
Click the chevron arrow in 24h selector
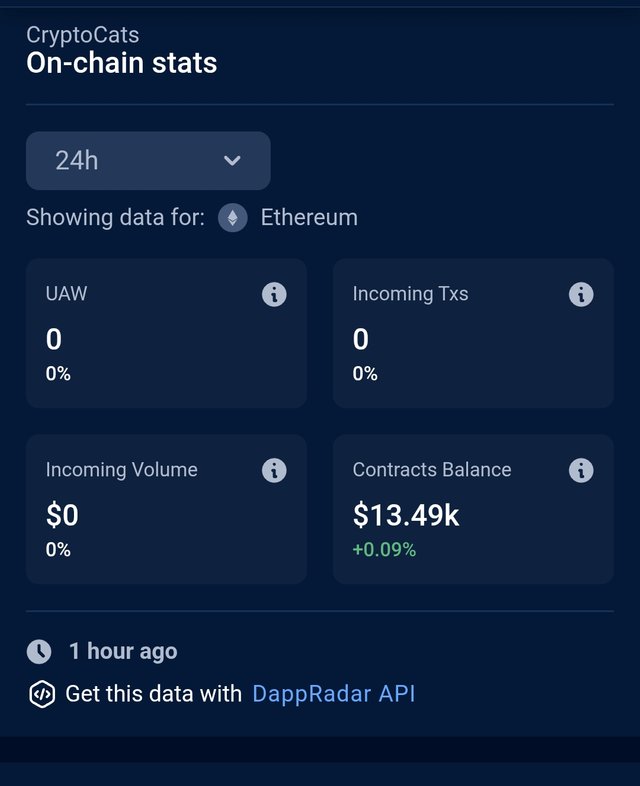coord(232,160)
